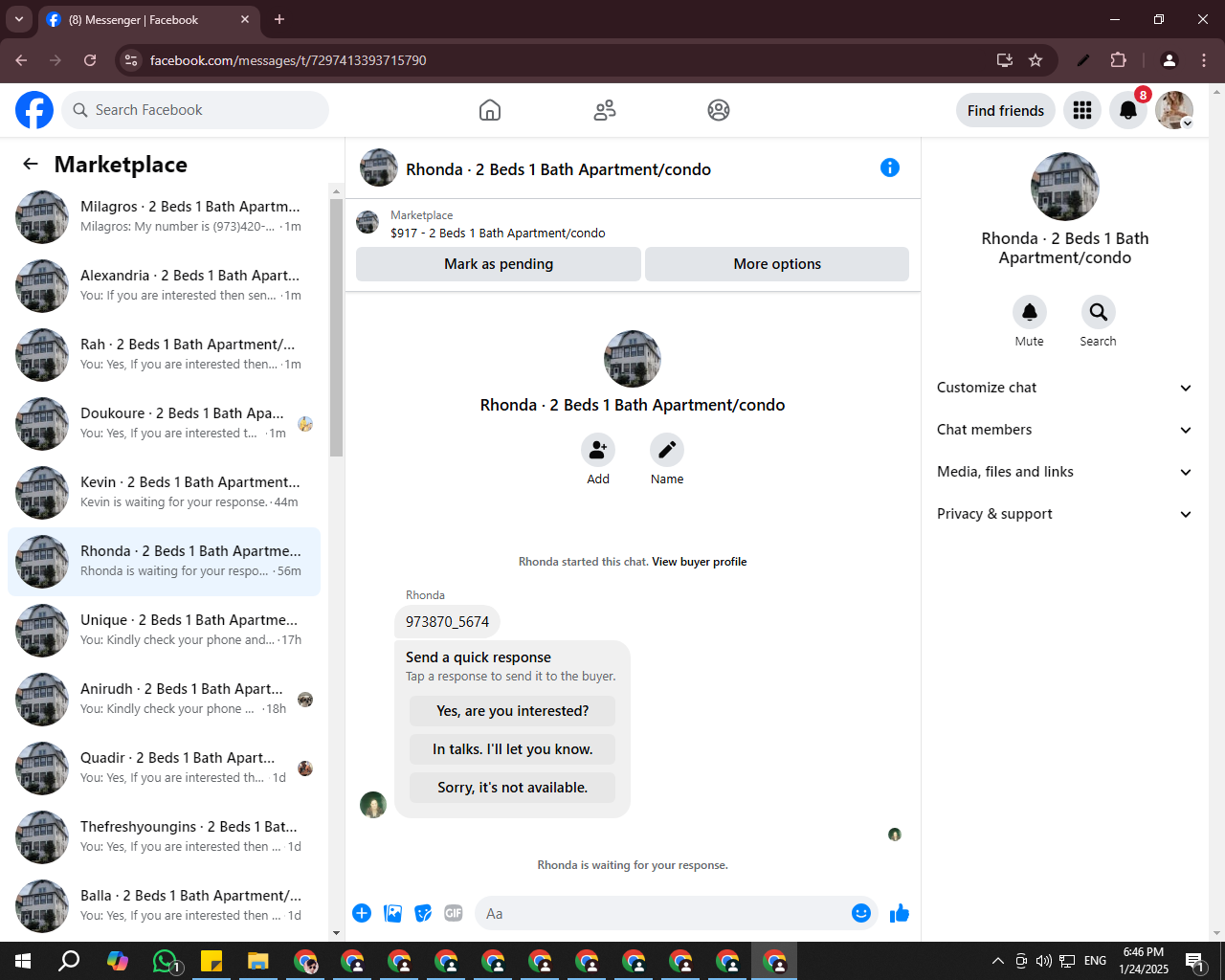Click the Search Facebook field
1225x980 pixels.
pyautogui.click(x=195, y=110)
